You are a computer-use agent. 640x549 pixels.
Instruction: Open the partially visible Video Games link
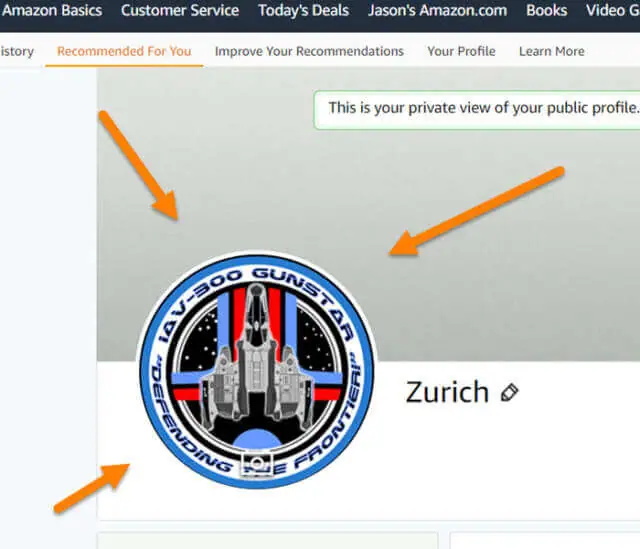[x=613, y=10]
